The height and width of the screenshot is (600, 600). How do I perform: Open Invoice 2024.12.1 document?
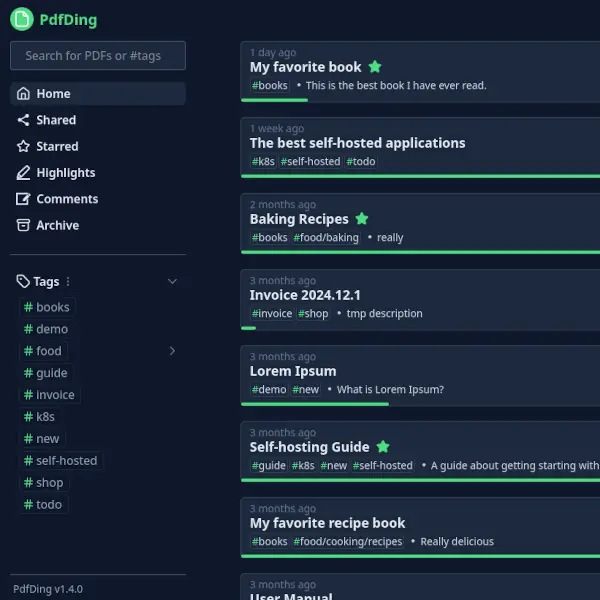[305, 295]
